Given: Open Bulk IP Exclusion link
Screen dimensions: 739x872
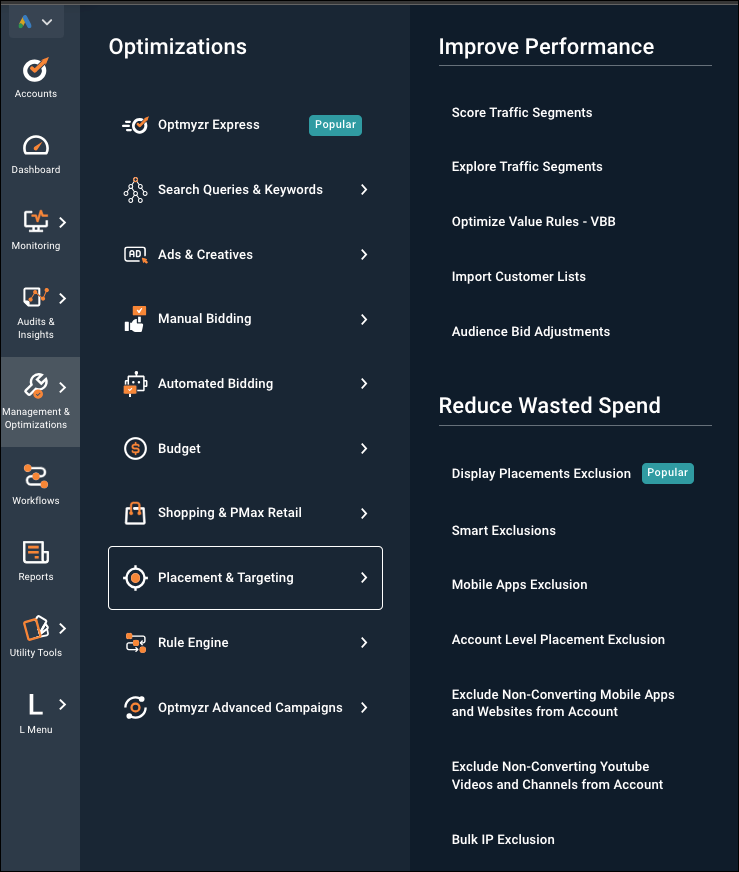Looking at the screenshot, I should 503,840.
